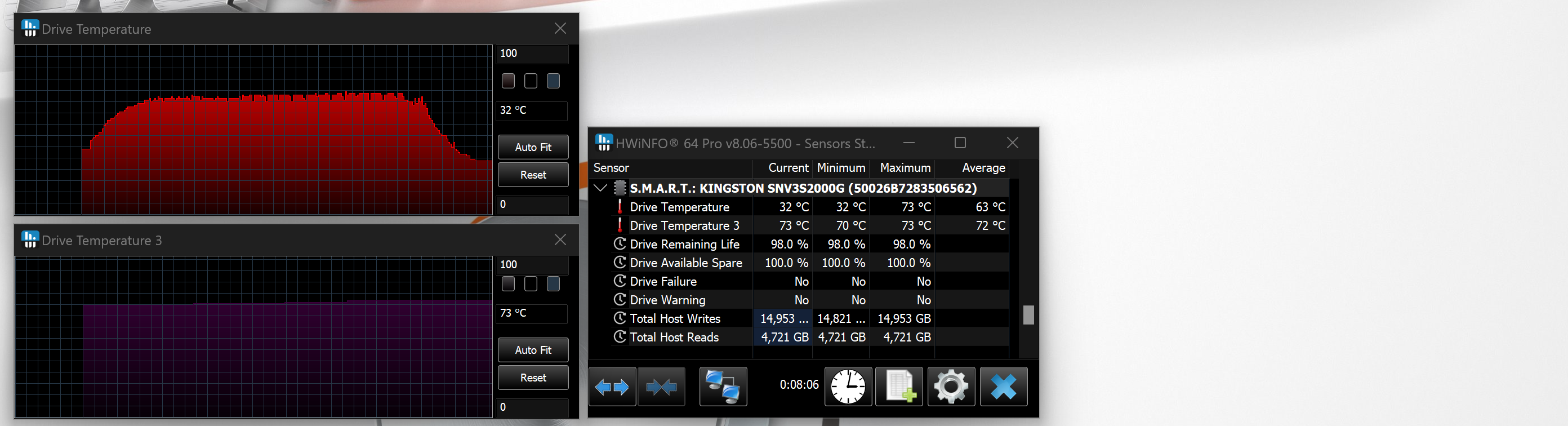Click clock icon beside Drive Remaining Life
Viewport: 1568px width, 426px height.
(x=620, y=244)
